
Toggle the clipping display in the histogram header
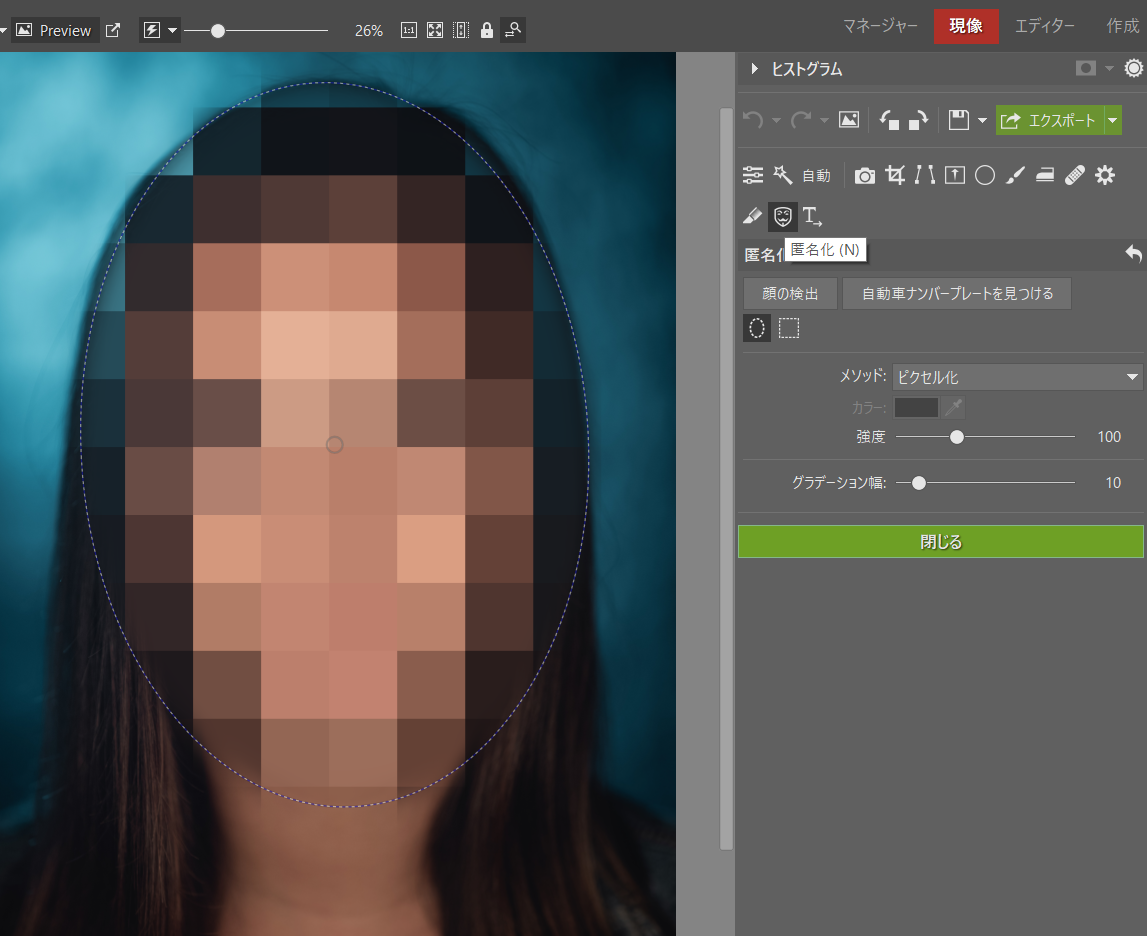coord(1086,68)
